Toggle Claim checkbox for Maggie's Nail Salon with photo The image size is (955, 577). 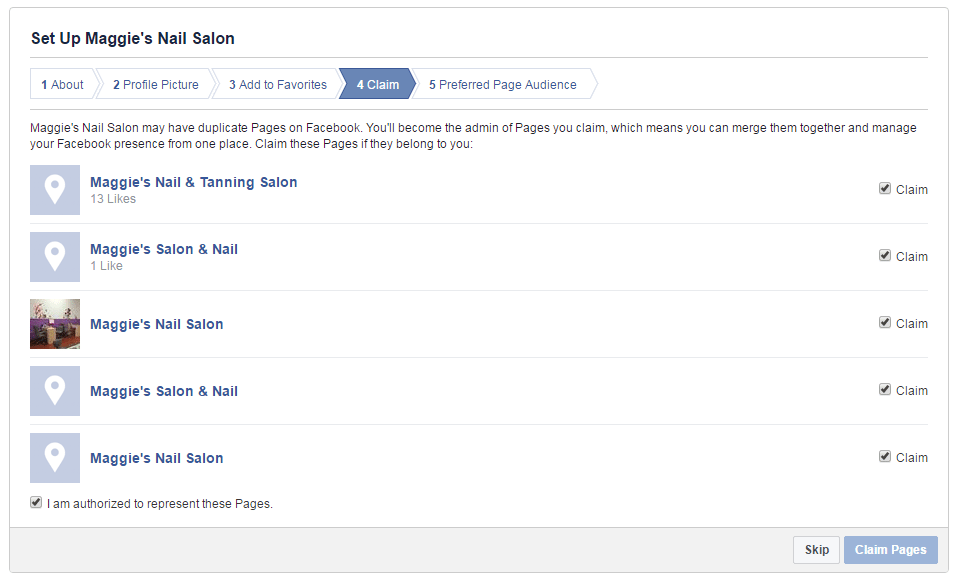click(x=885, y=322)
